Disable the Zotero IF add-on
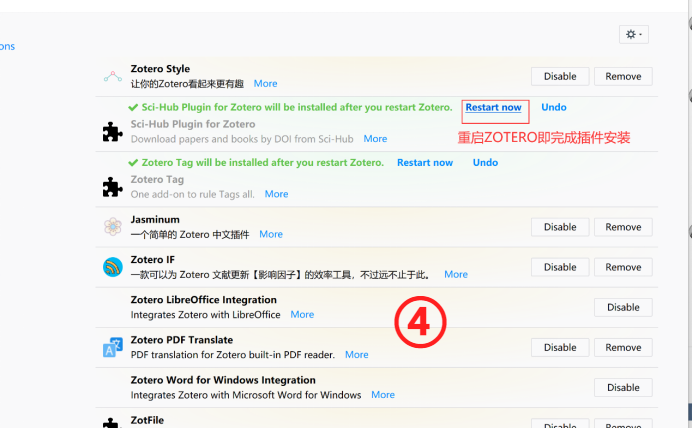 tap(560, 268)
